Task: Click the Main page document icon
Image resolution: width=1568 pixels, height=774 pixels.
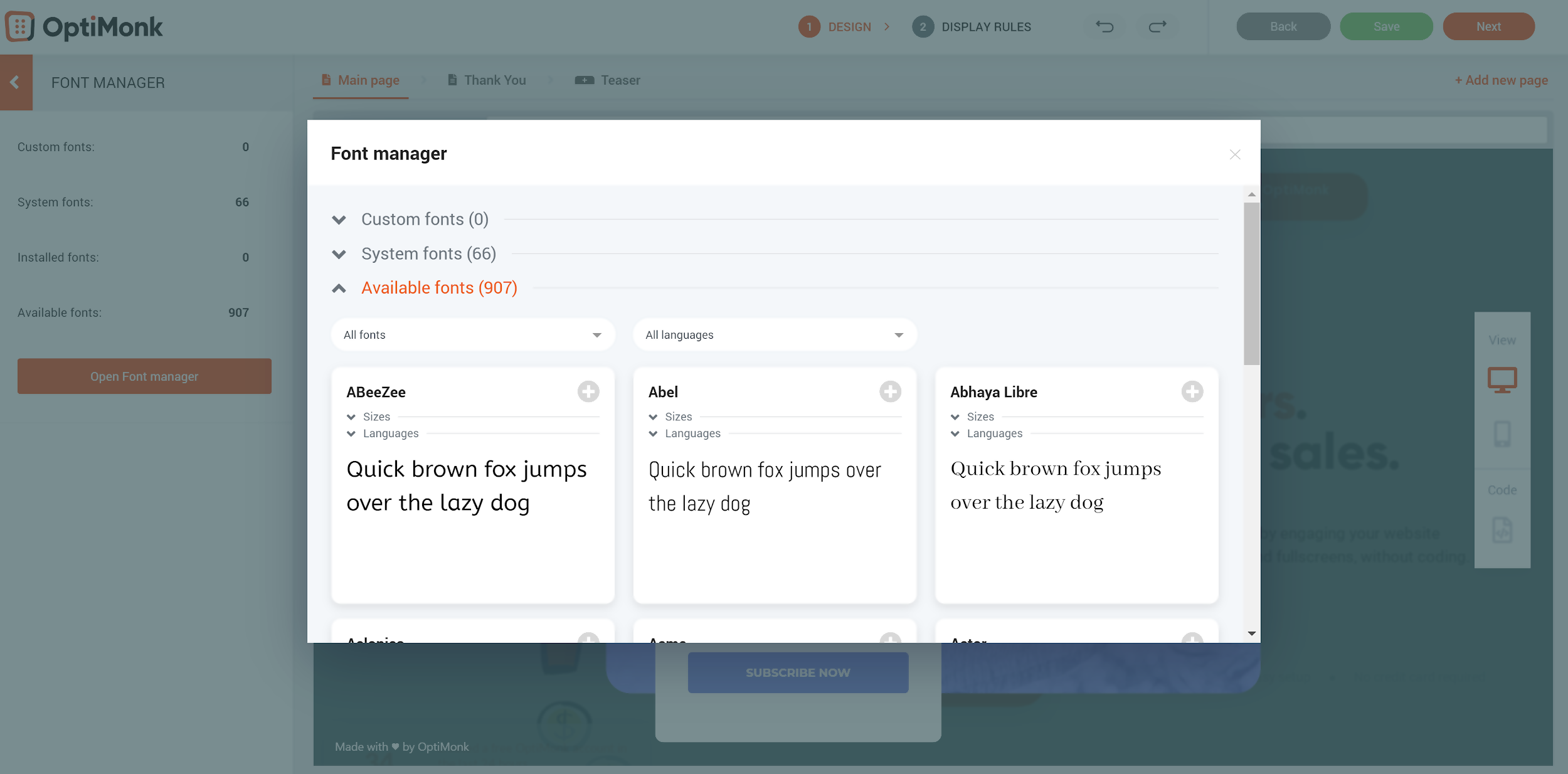Action: [x=326, y=80]
